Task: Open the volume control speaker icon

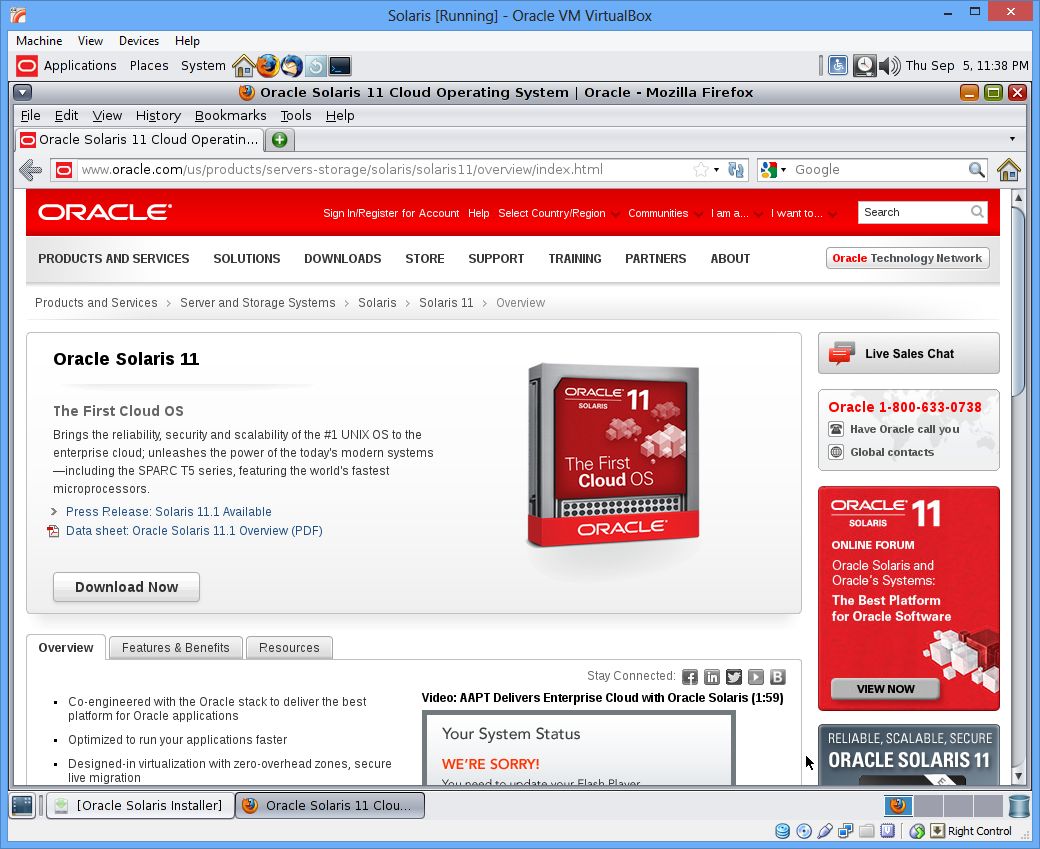Action: (889, 66)
